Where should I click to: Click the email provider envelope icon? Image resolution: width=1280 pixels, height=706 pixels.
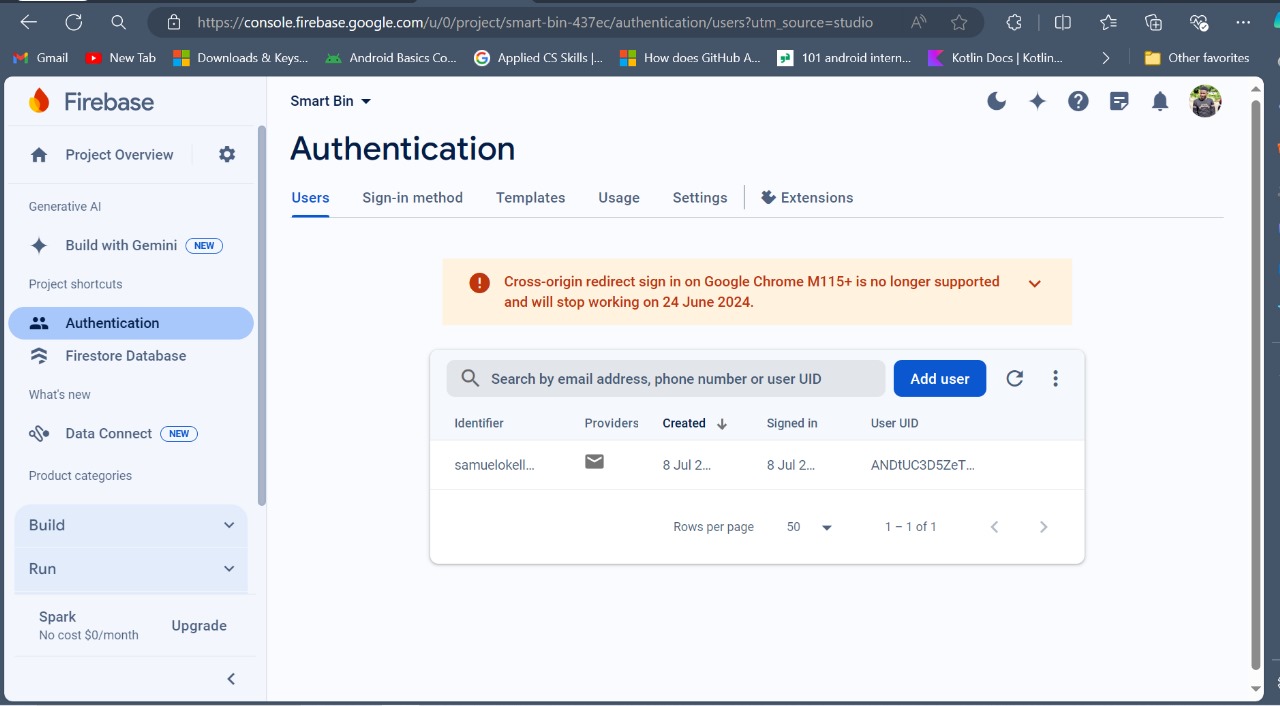point(594,461)
